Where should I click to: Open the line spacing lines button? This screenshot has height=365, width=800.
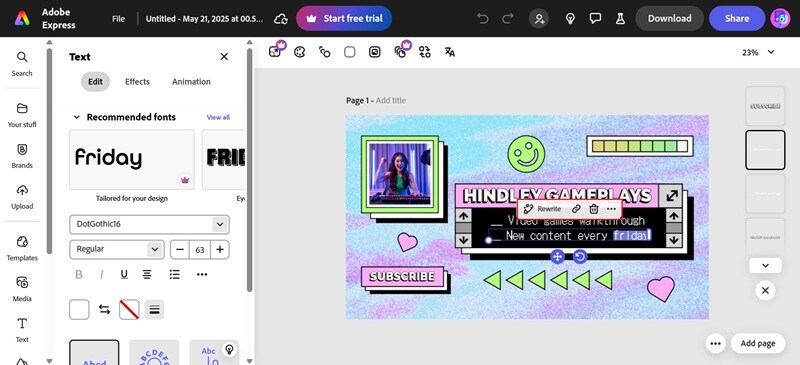click(154, 309)
